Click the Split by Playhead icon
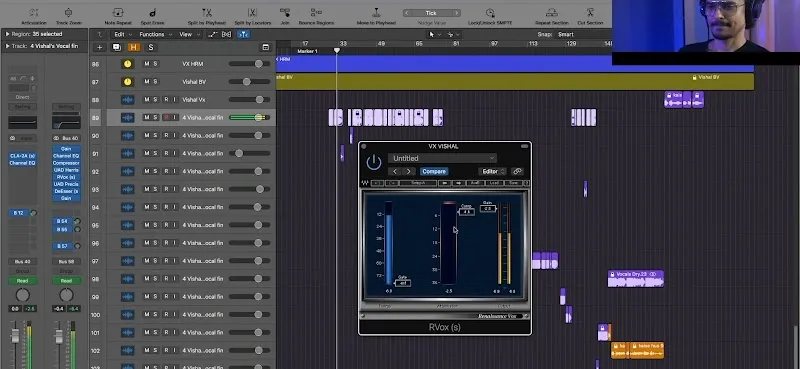This screenshot has height=369, width=800. point(207,13)
